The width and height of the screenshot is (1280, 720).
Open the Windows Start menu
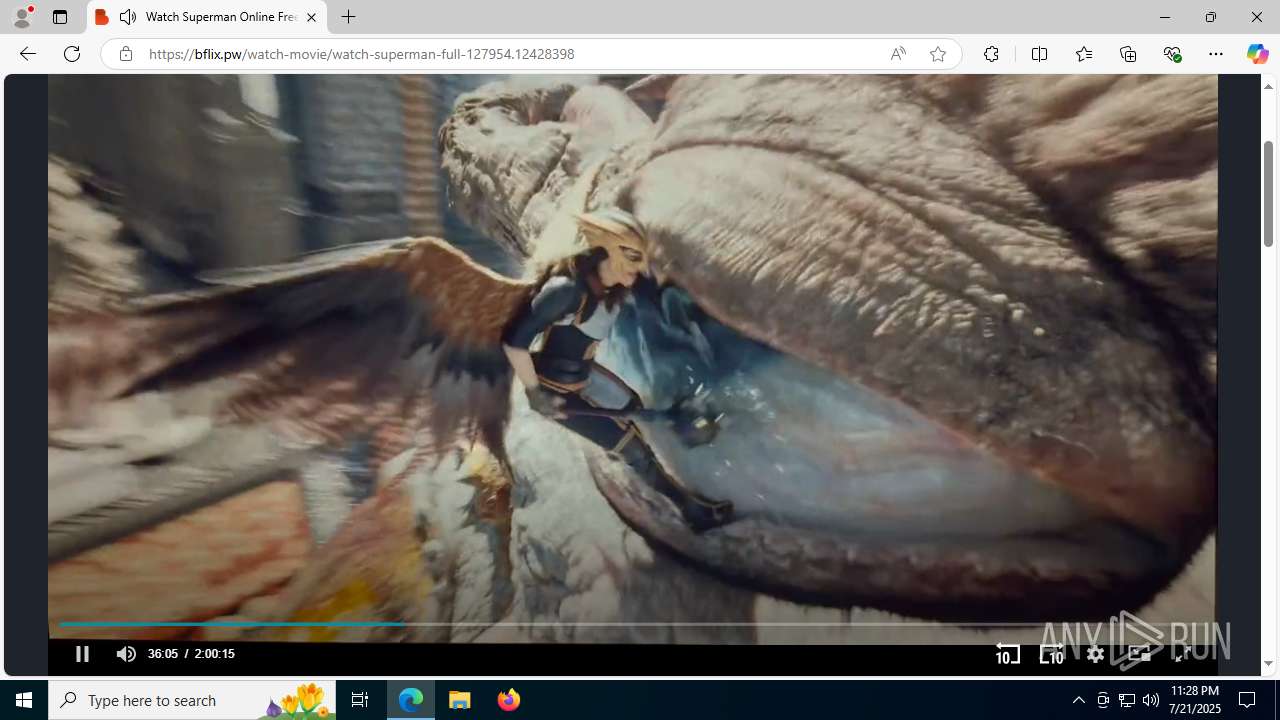(24, 700)
